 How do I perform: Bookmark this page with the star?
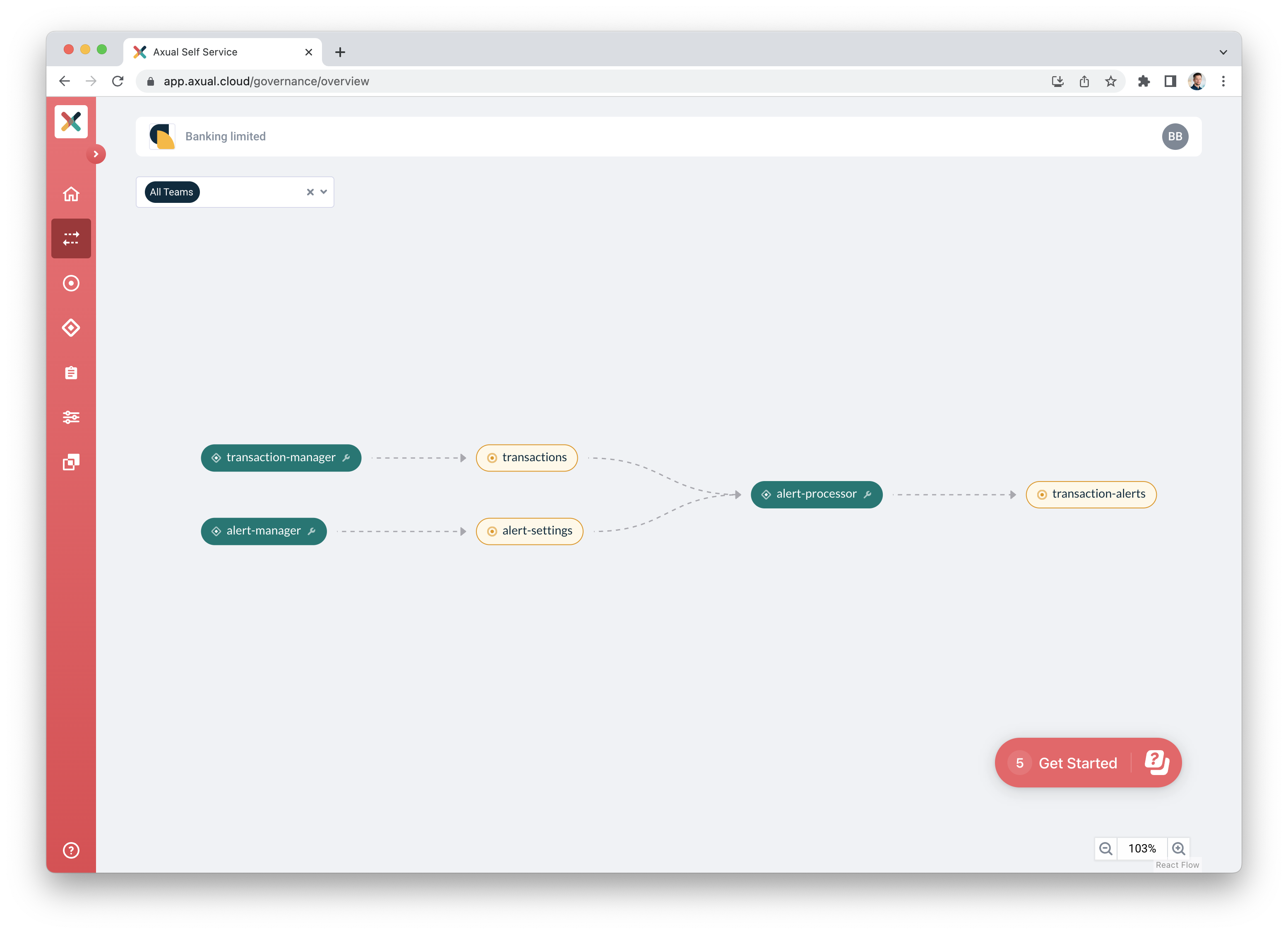[1111, 81]
